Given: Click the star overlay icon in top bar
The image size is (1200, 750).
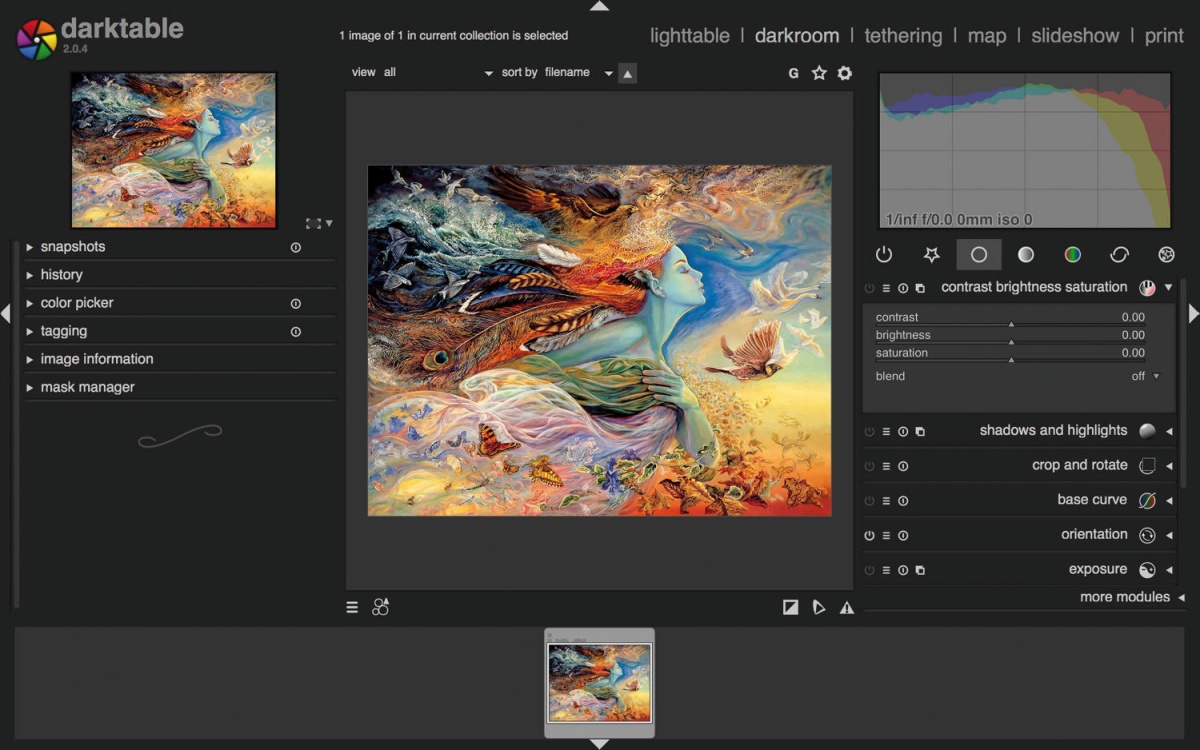Looking at the screenshot, I should 819,73.
